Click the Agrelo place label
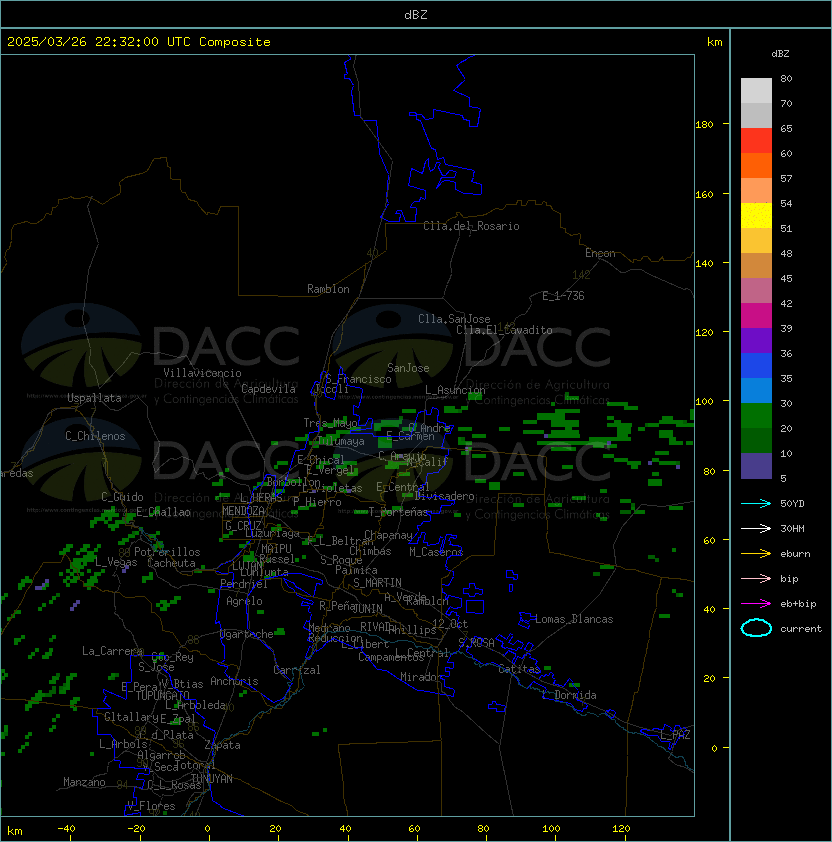832x842 pixels. (x=244, y=601)
